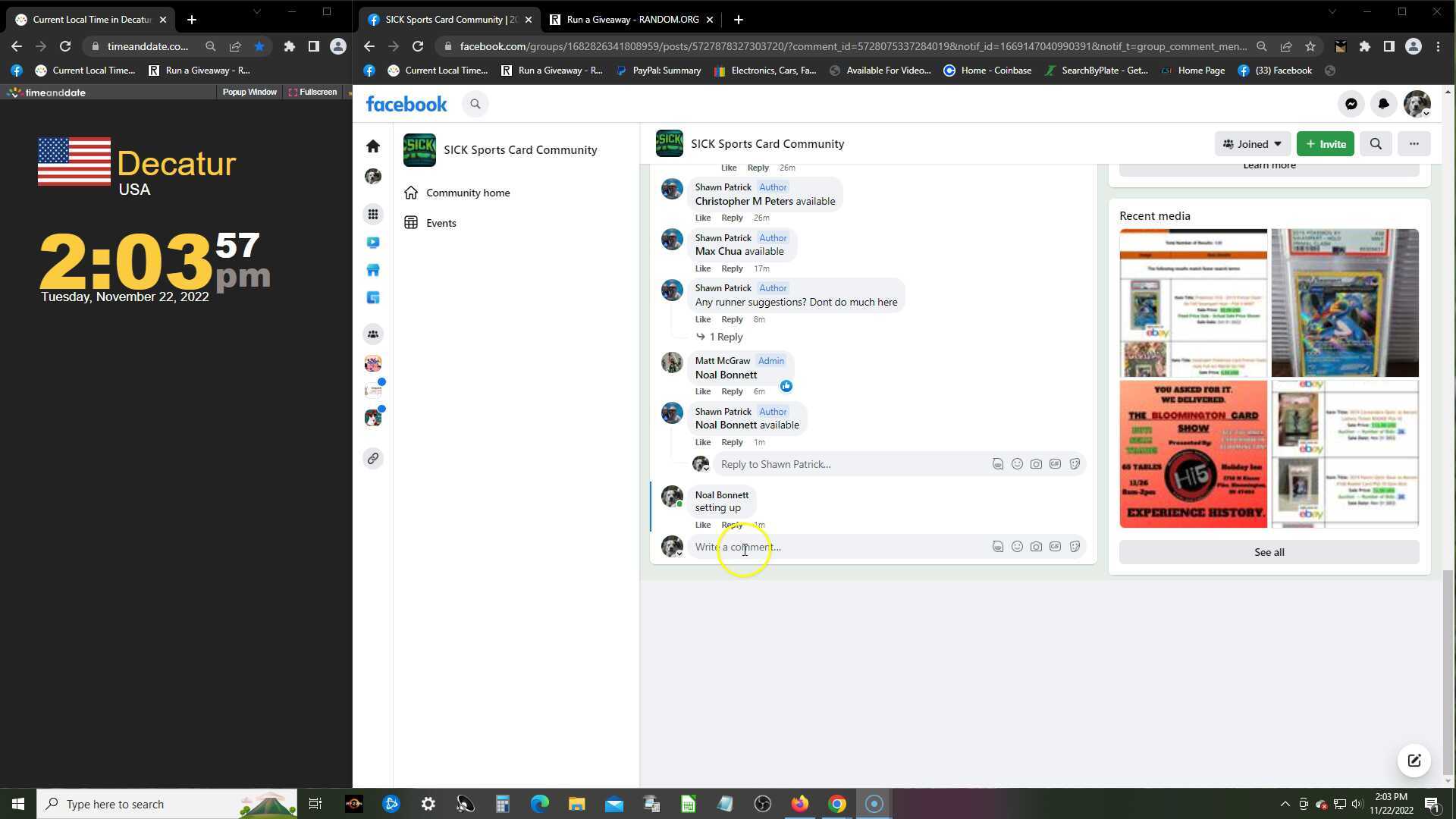
Task: Expand the Joined dropdown
Action: tap(1252, 144)
